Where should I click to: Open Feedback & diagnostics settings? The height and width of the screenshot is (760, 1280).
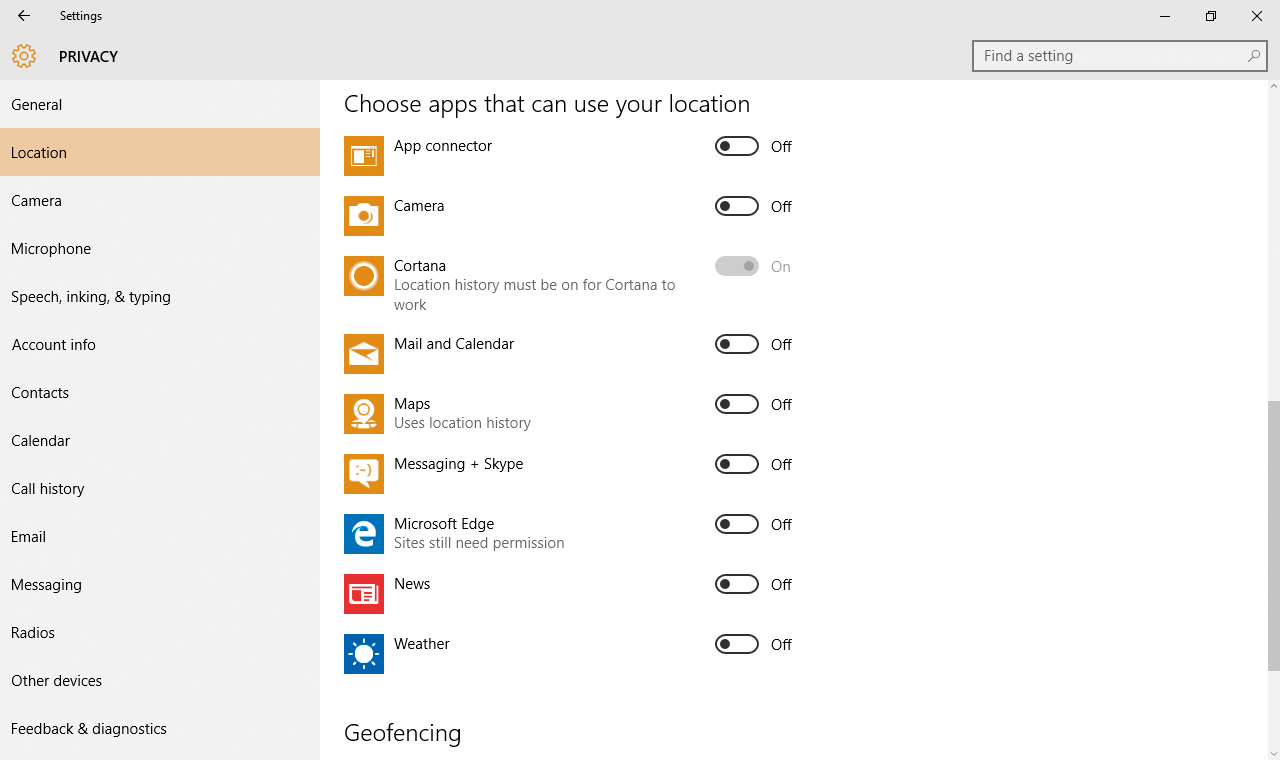click(160, 728)
